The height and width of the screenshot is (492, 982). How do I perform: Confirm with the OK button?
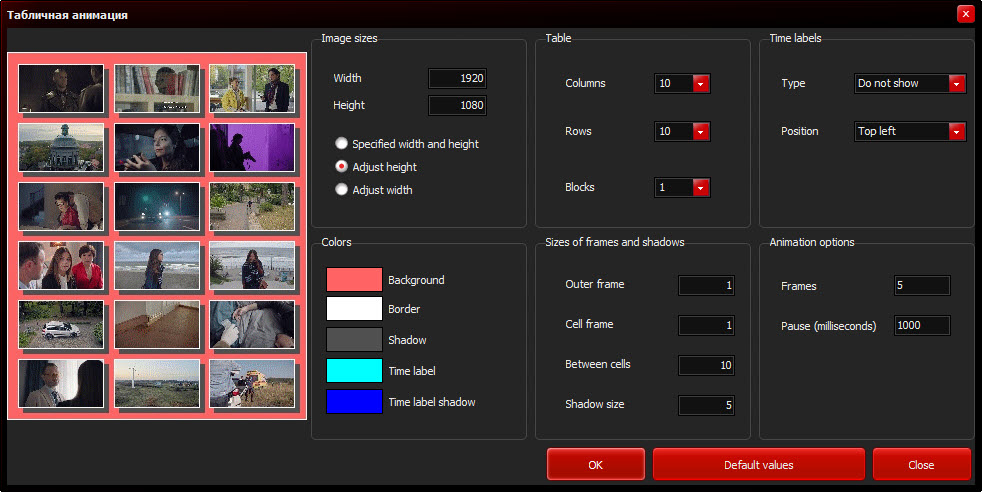pyautogui.click(x=596, y=464)
